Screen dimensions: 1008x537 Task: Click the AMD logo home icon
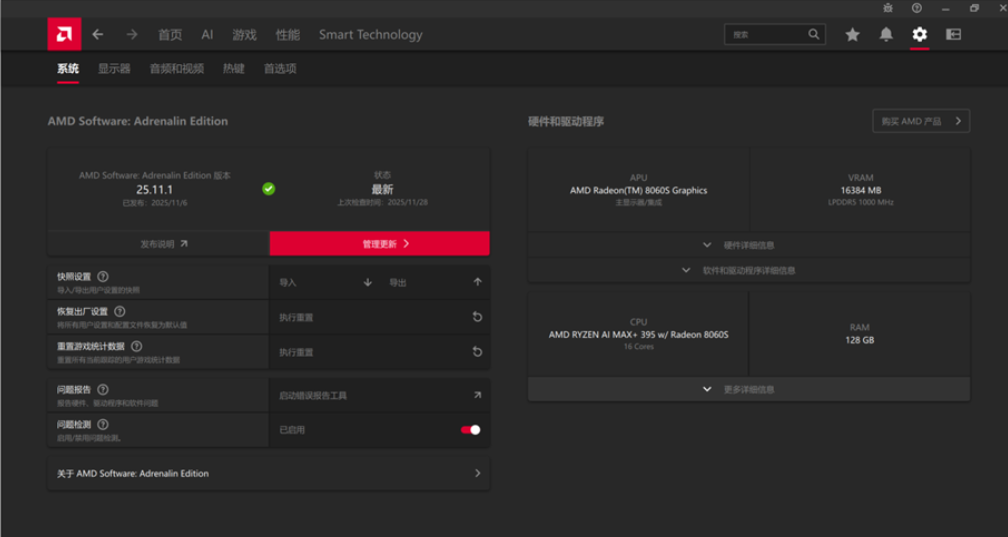(x=64, y=34)
